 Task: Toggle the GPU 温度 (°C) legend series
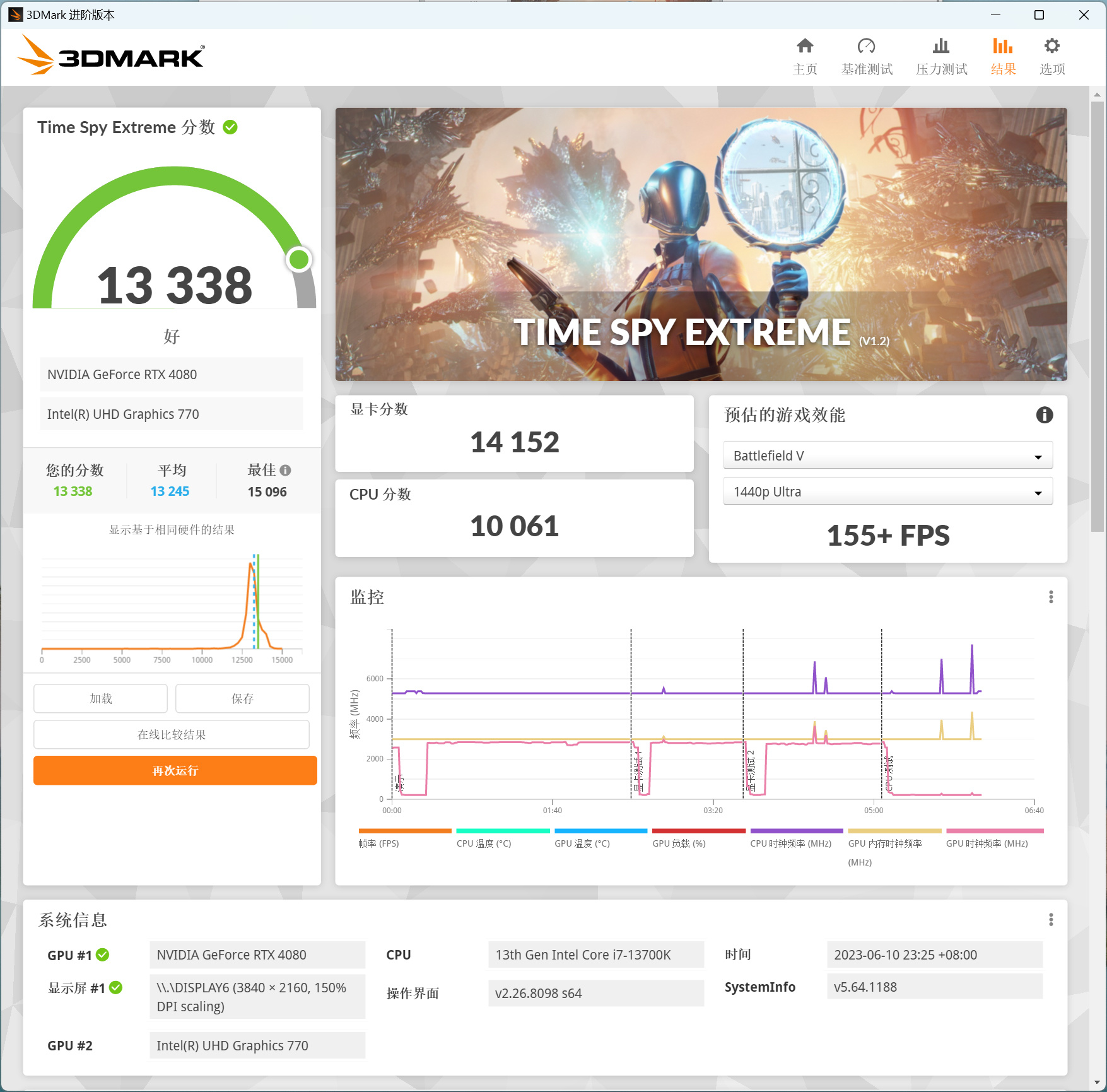[600, 839]
